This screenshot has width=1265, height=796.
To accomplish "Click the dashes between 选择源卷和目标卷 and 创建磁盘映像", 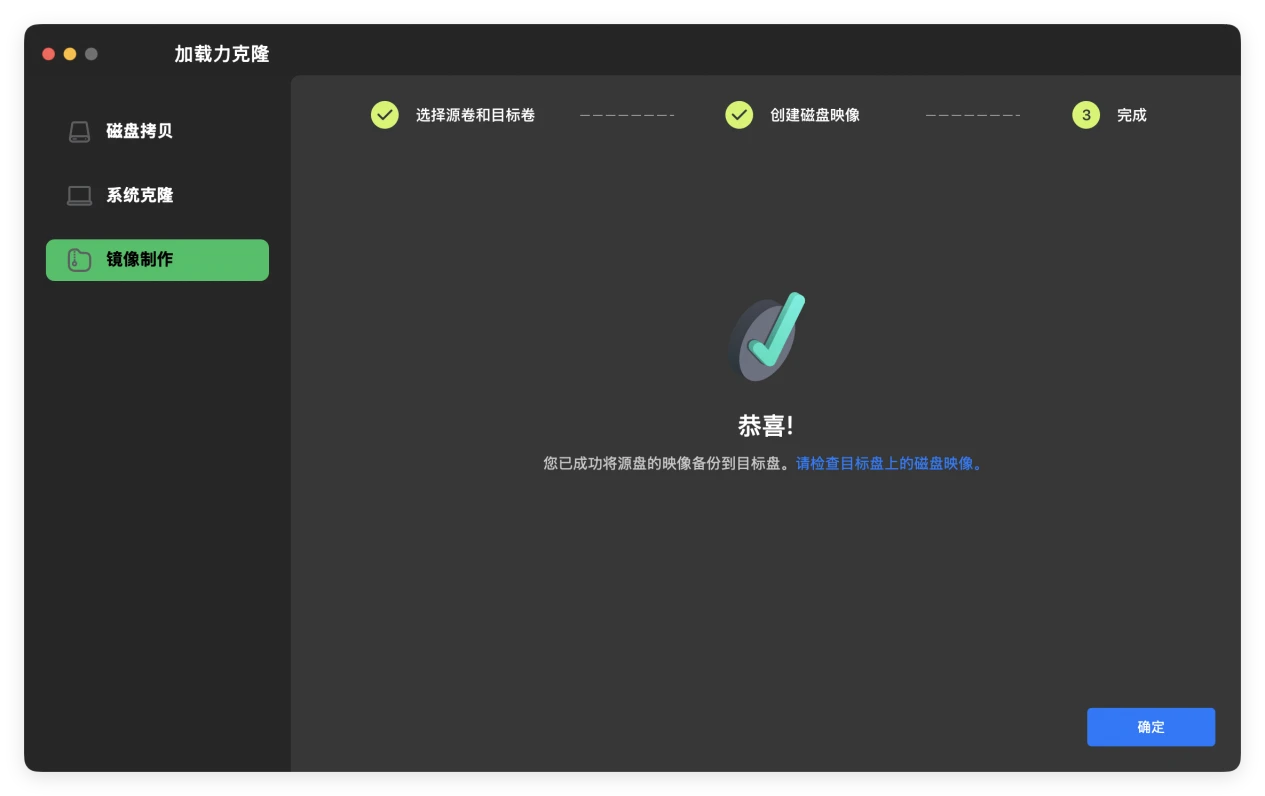I will [628, 115].
